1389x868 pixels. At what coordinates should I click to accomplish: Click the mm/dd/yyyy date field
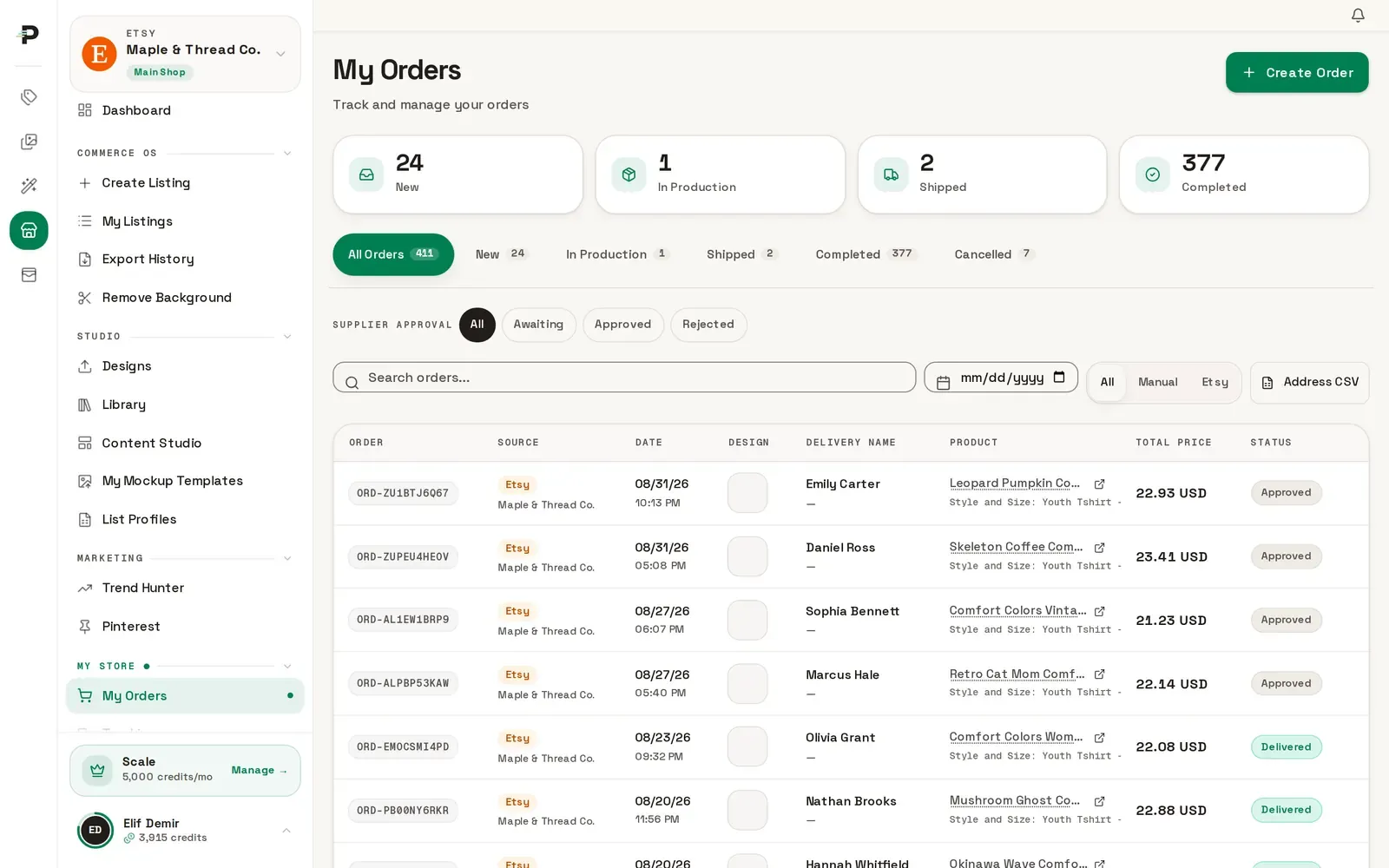coord(1001,378)
